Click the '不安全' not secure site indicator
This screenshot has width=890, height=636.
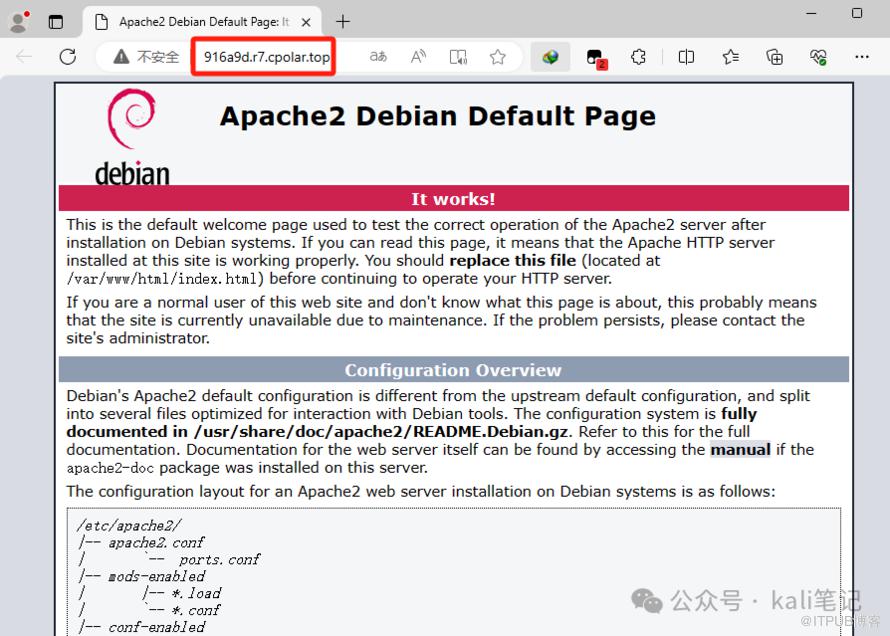(147, 57)
